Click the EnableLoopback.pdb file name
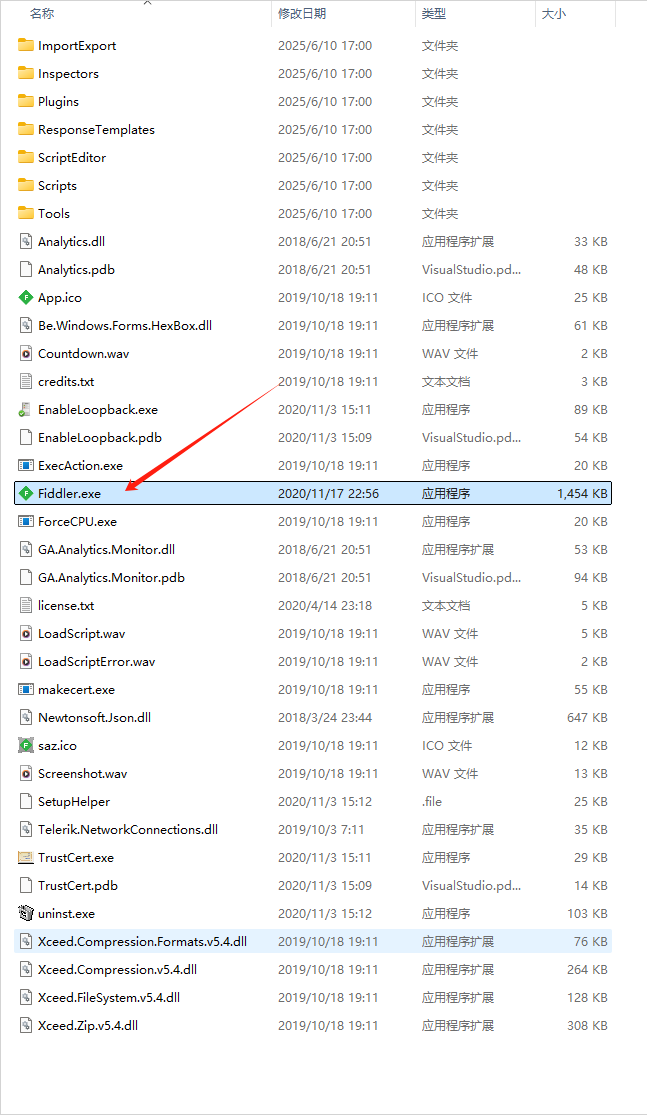 tap(100, 437)
